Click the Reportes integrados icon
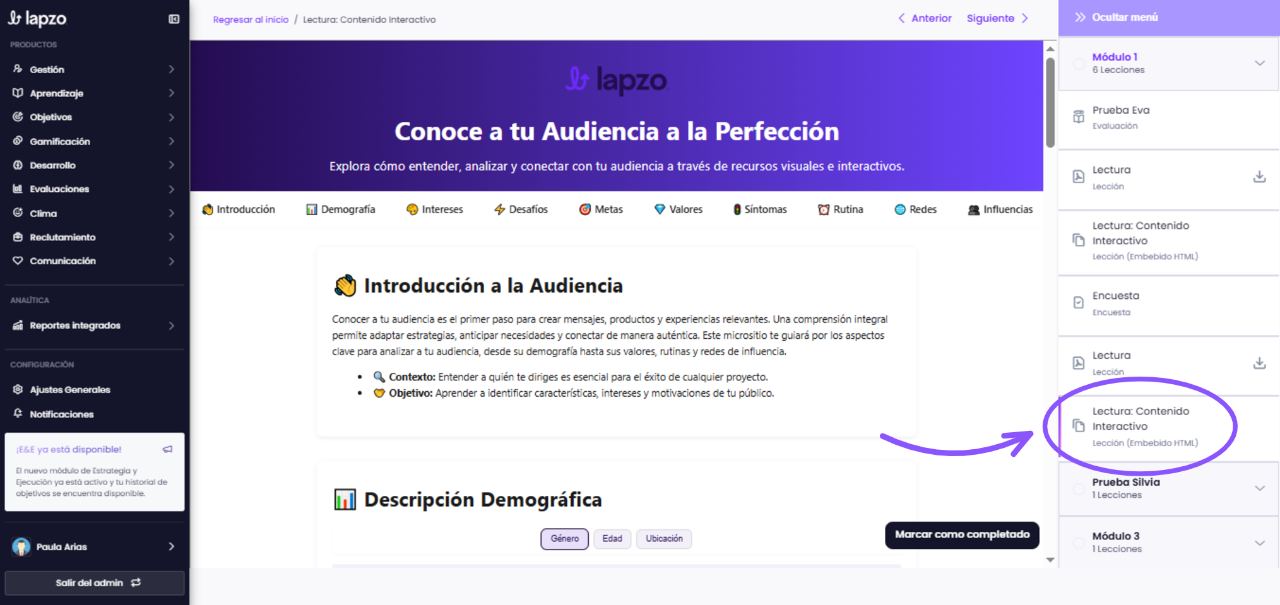 pyautogui.click(x=18, y=325)
